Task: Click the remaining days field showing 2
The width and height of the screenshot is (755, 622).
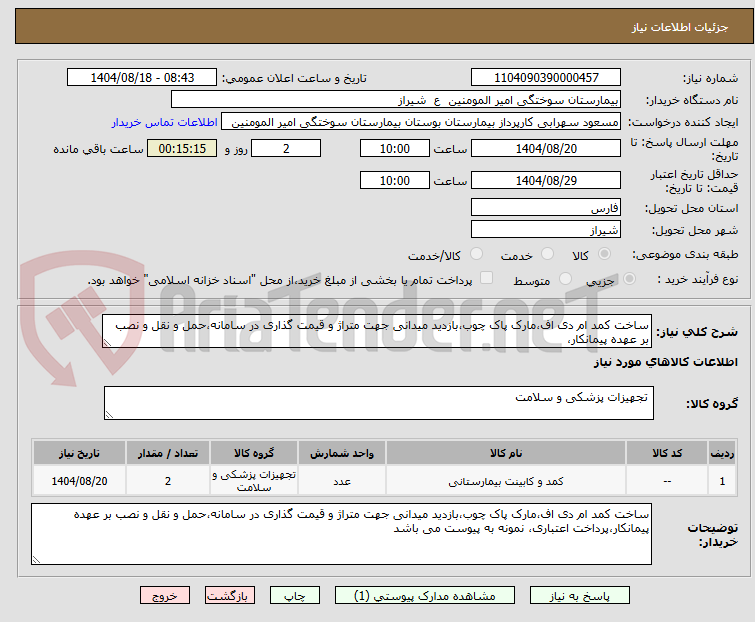Action: (x=286, y=148)
